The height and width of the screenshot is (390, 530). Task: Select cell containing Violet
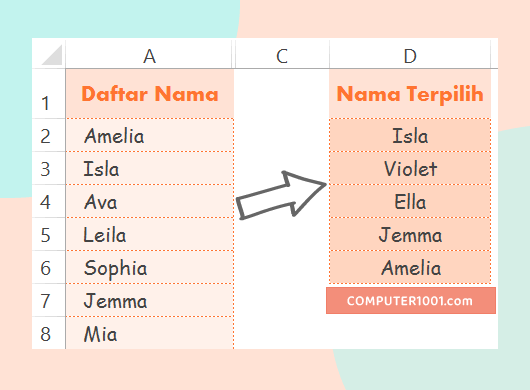410,168
